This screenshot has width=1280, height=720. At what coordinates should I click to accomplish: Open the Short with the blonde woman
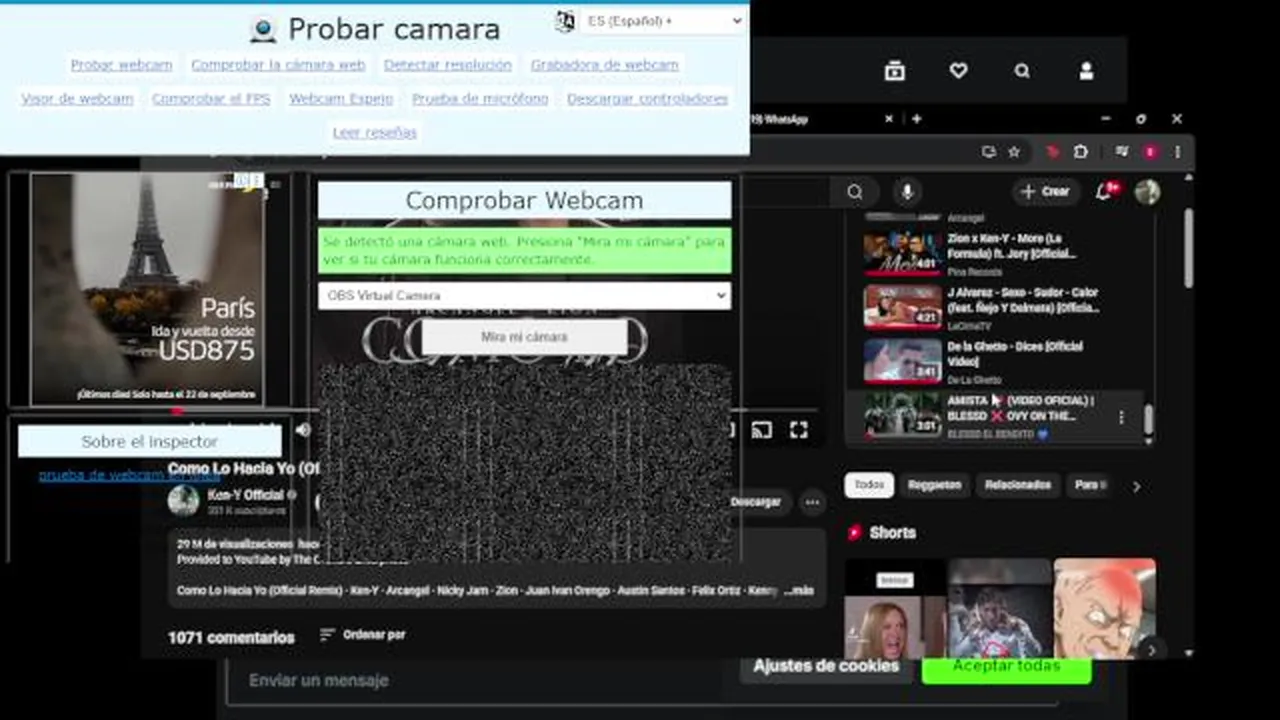pos(895,608)
